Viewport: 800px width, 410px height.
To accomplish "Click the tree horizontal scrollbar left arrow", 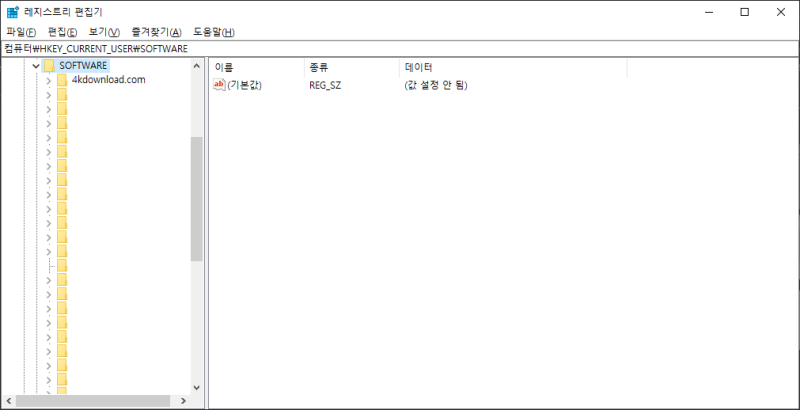I will tap(7, 401).
